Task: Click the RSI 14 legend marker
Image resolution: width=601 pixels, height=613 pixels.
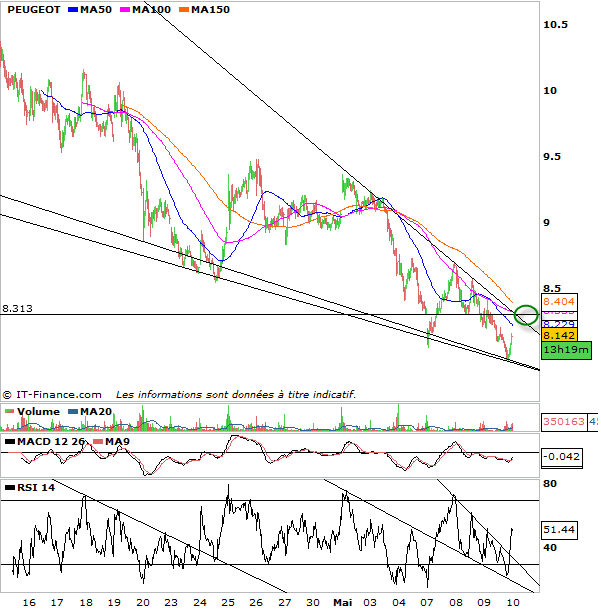Action: tap(10, 487)
